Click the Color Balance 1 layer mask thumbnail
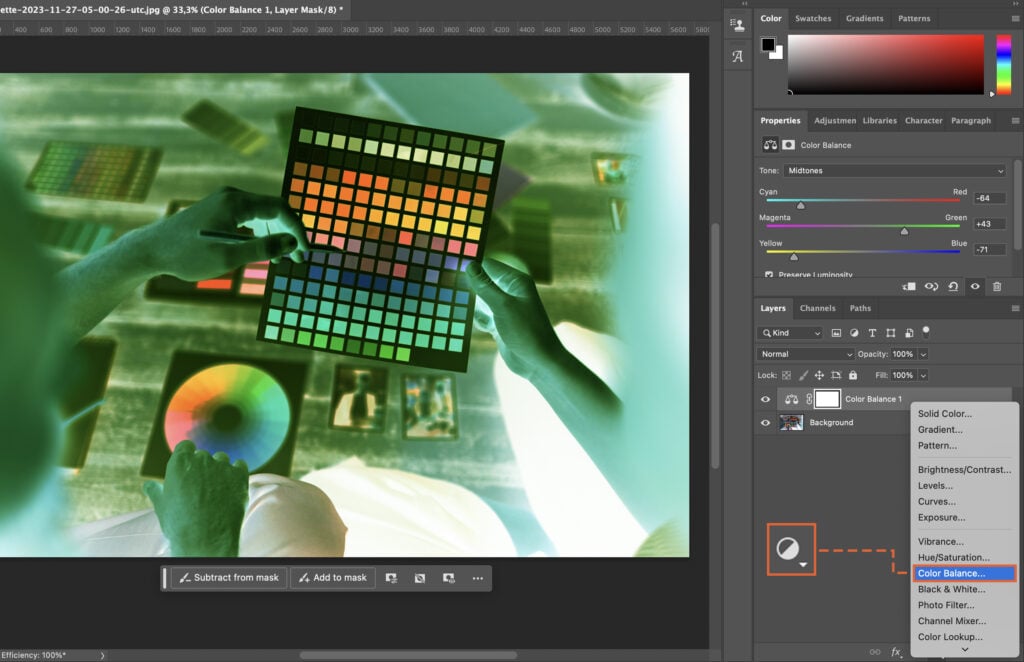The image size is (1024, 662). [826, 398]
